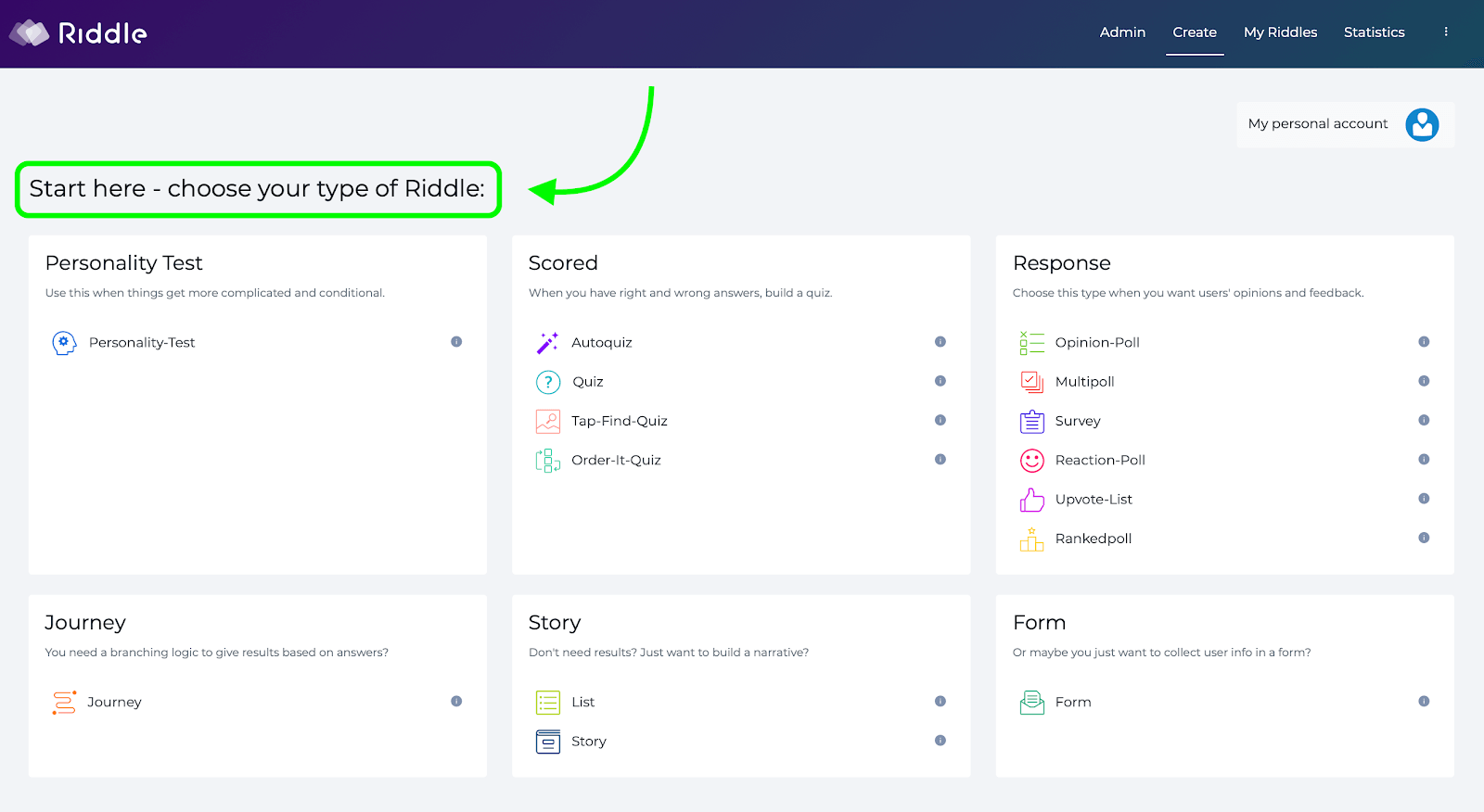
Task: Choose Tap-Find-Quiz
Action: point(620,421)
